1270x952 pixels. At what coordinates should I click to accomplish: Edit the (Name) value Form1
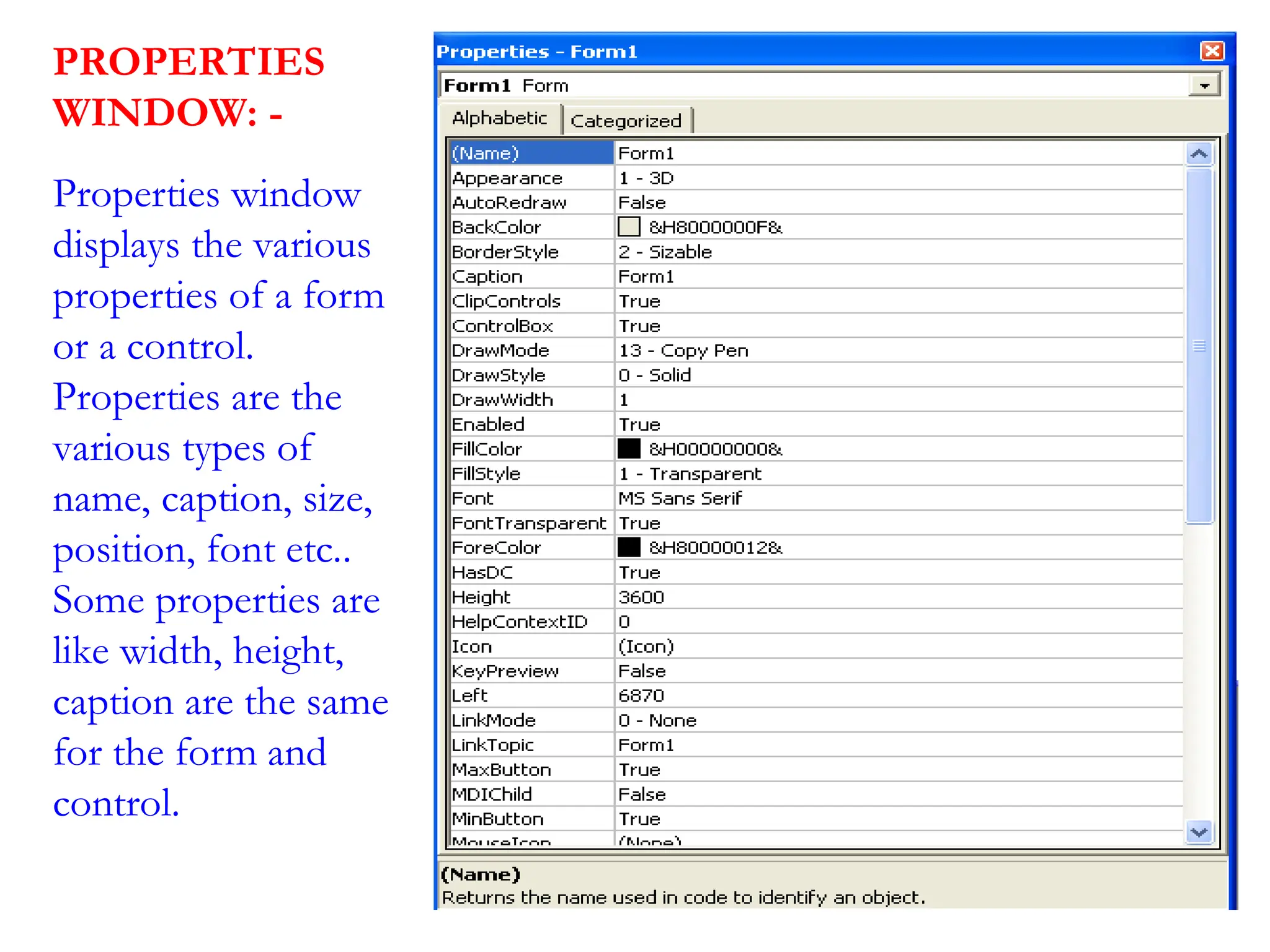(x=899, y=153)
